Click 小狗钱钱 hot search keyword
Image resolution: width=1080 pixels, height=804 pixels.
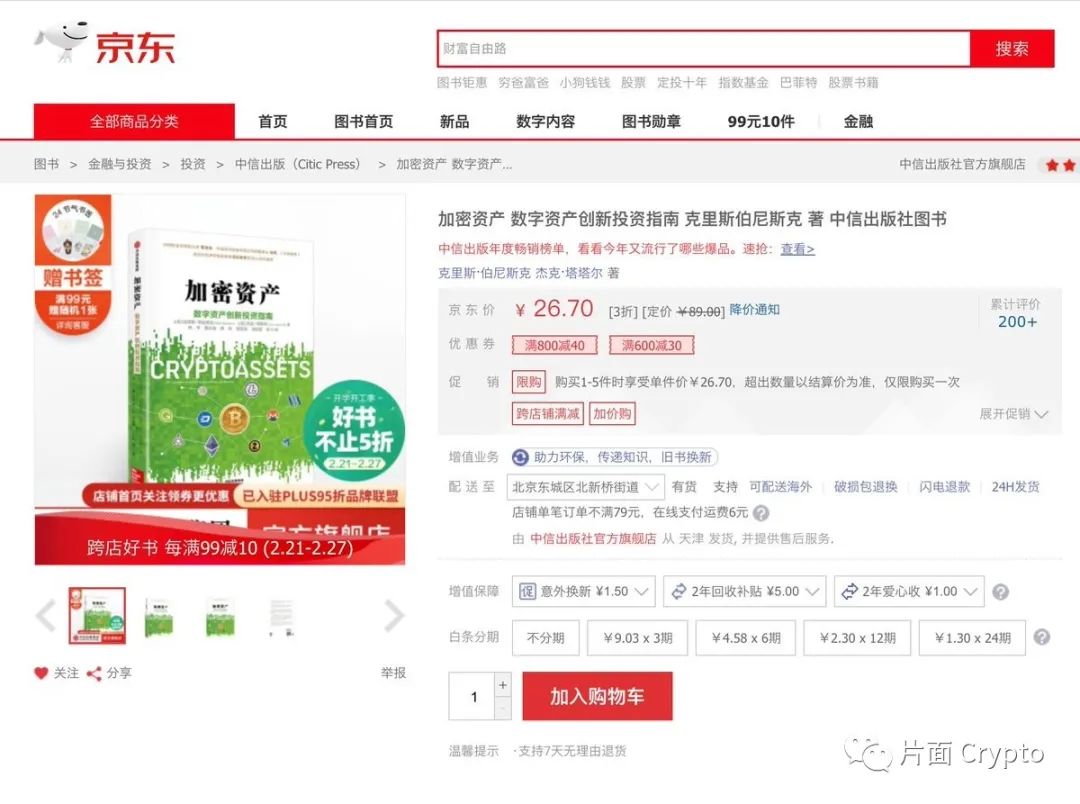coord(585,83)
